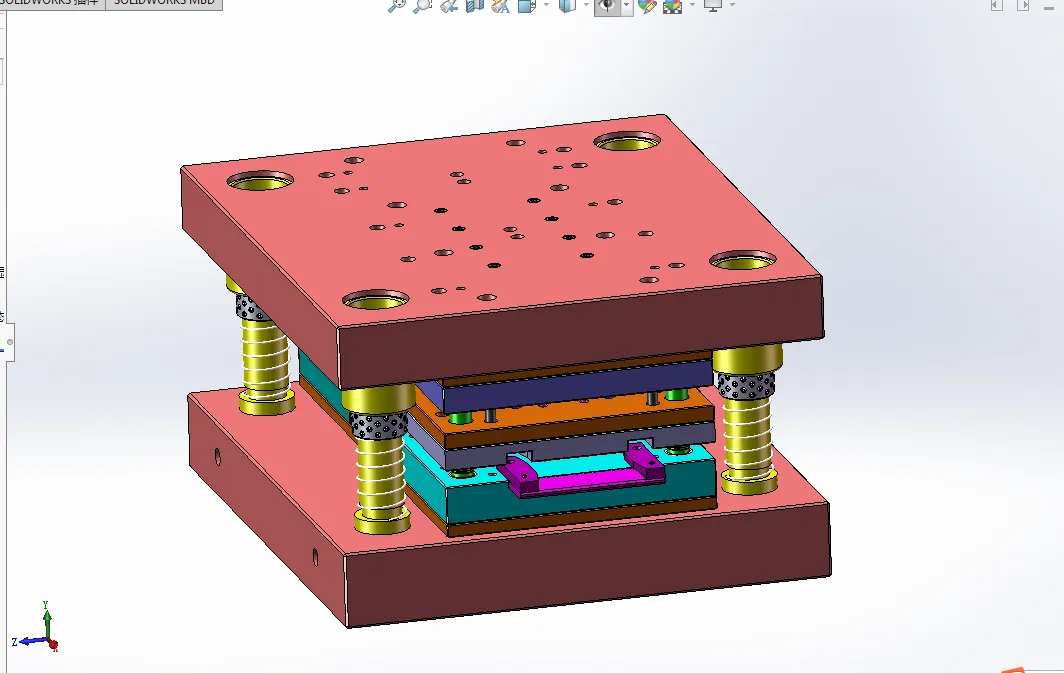Open the Apply Scene dropdown arrow
Screen dimensions: 1064x673
(x=692, y=5)
